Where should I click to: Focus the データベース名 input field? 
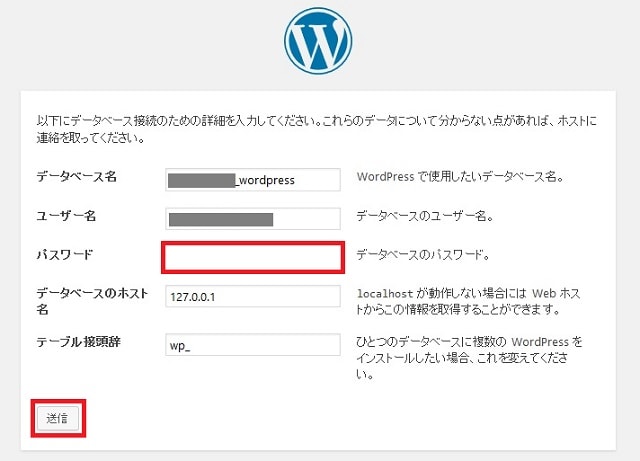253,180
